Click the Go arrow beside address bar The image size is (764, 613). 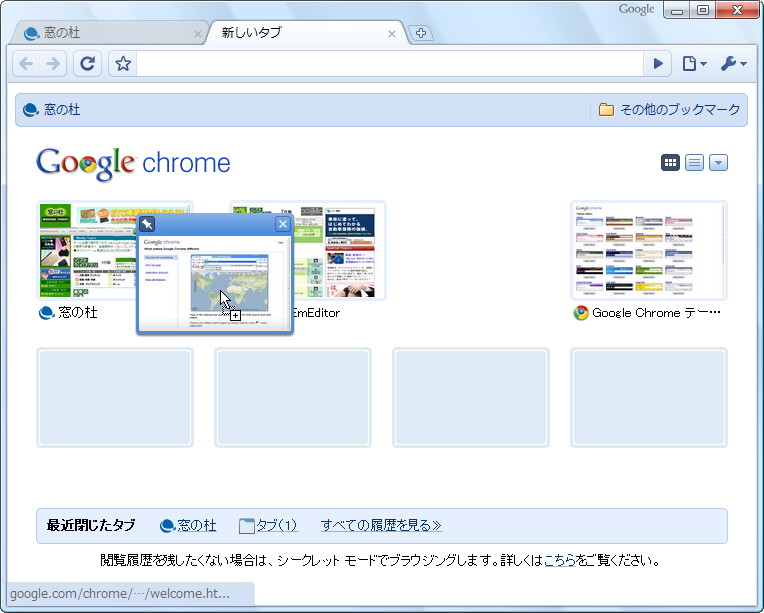click(658, 63)
